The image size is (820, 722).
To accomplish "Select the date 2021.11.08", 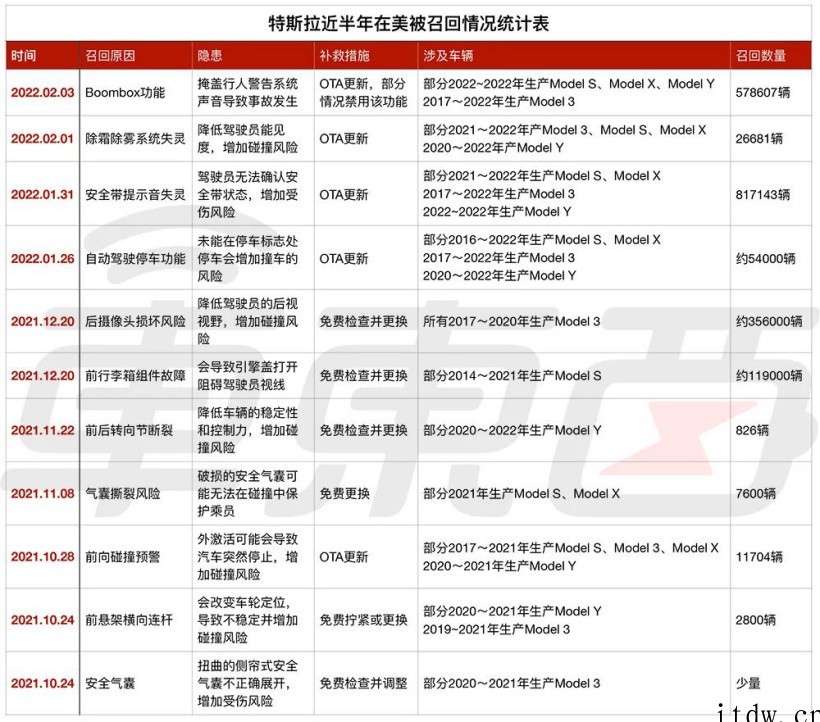I will coord(43,494).
